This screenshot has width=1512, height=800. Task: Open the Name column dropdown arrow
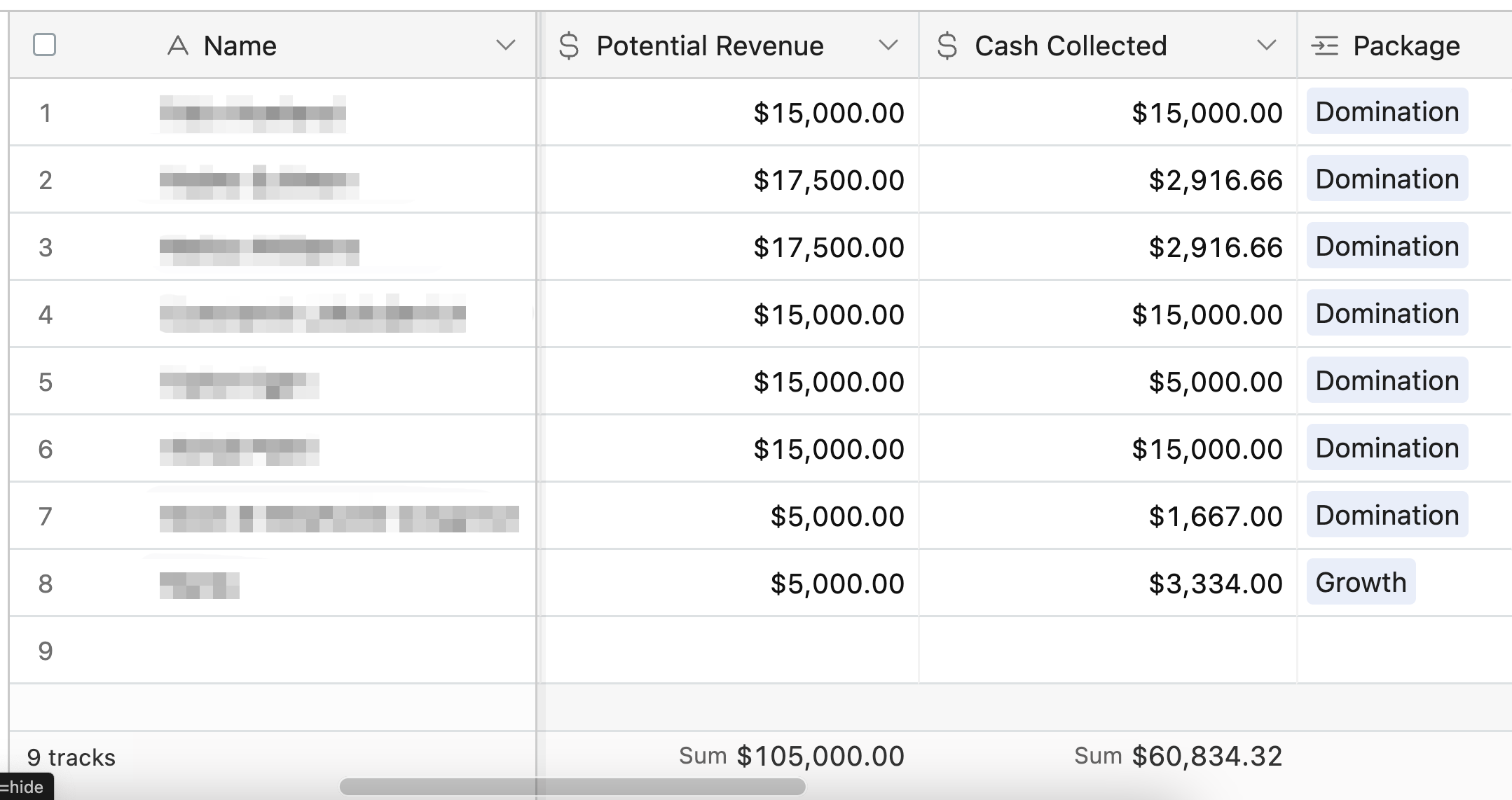click(x=505, y=46)
